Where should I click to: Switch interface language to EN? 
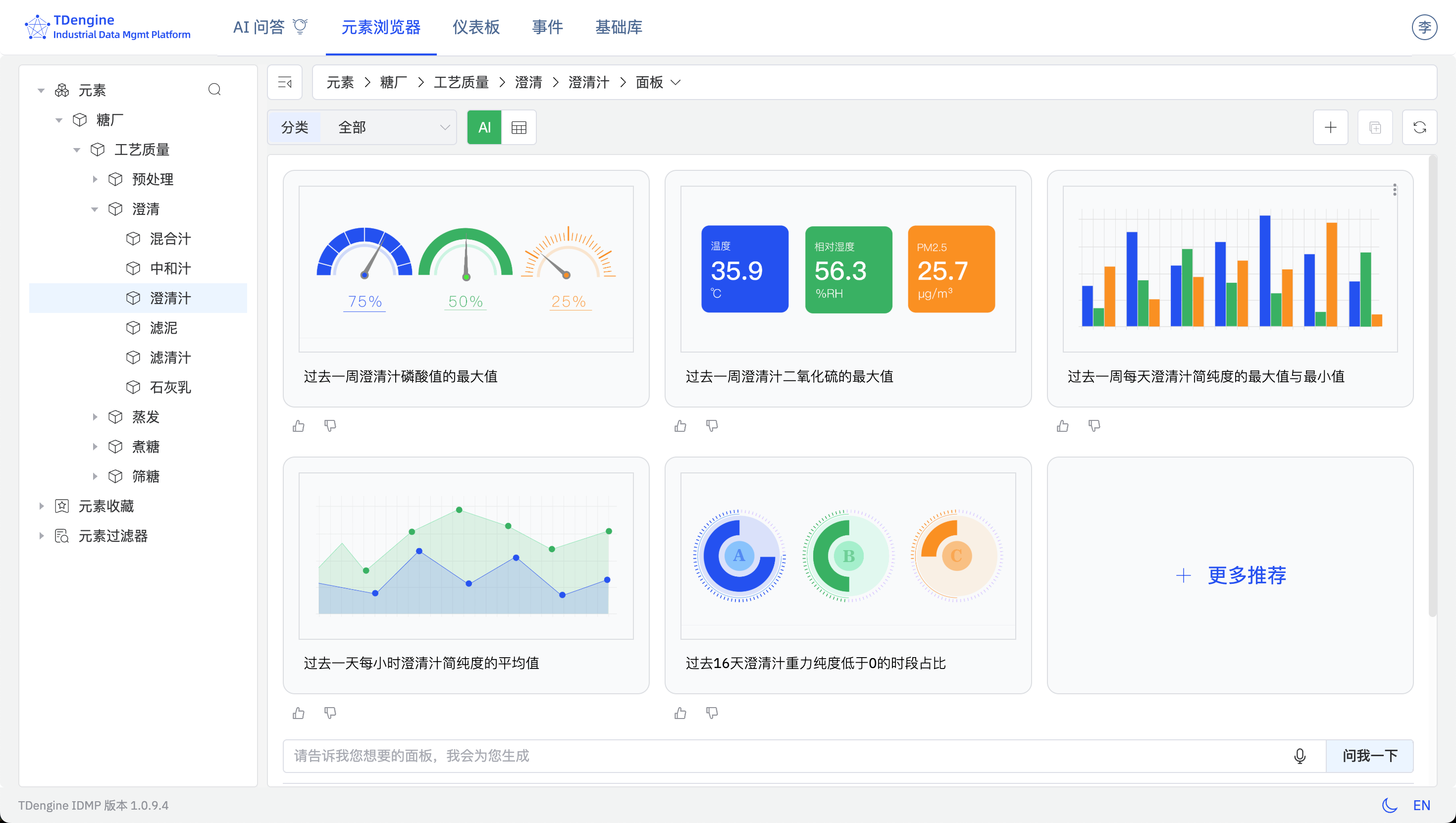pyautogui.click(x=1423, y=805)
